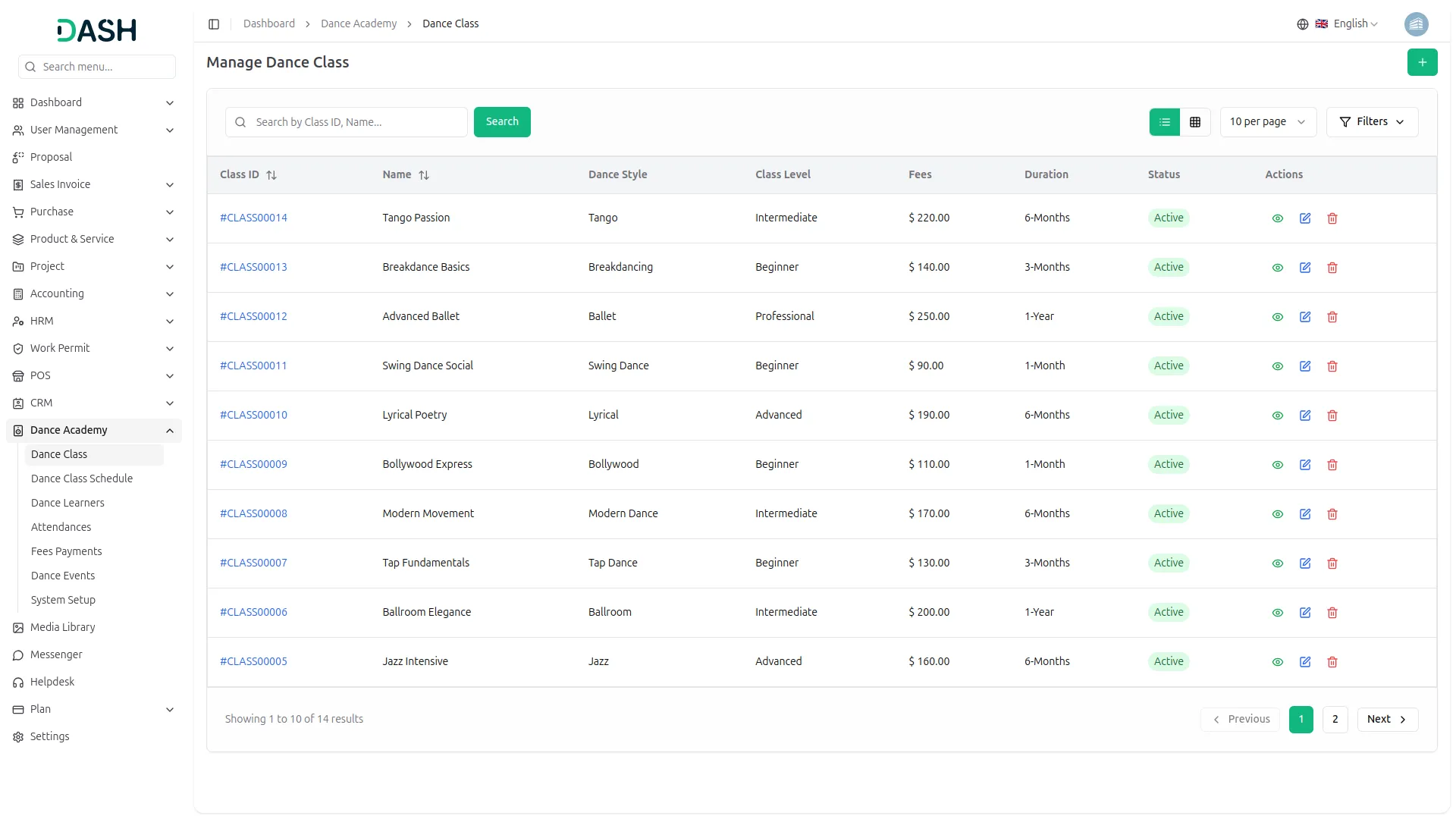View Advanced Ballet class via eye icon
Image resolution: width=1456 pixels, height=819 pixels.
coord(1277,317)
